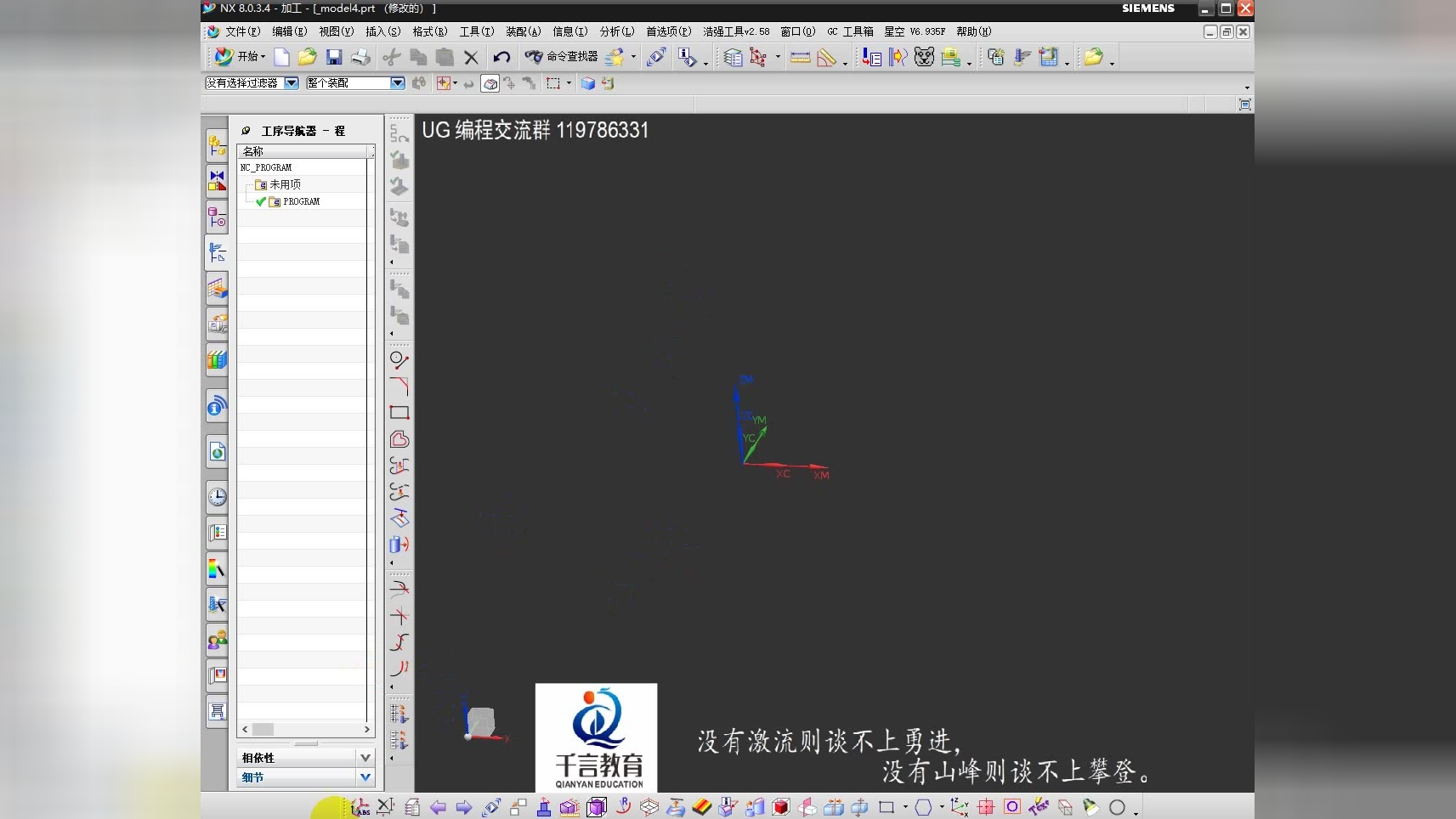The image size is (1456, 819).
Task: Click the New file icon
Action: click(x=281, y=57)
